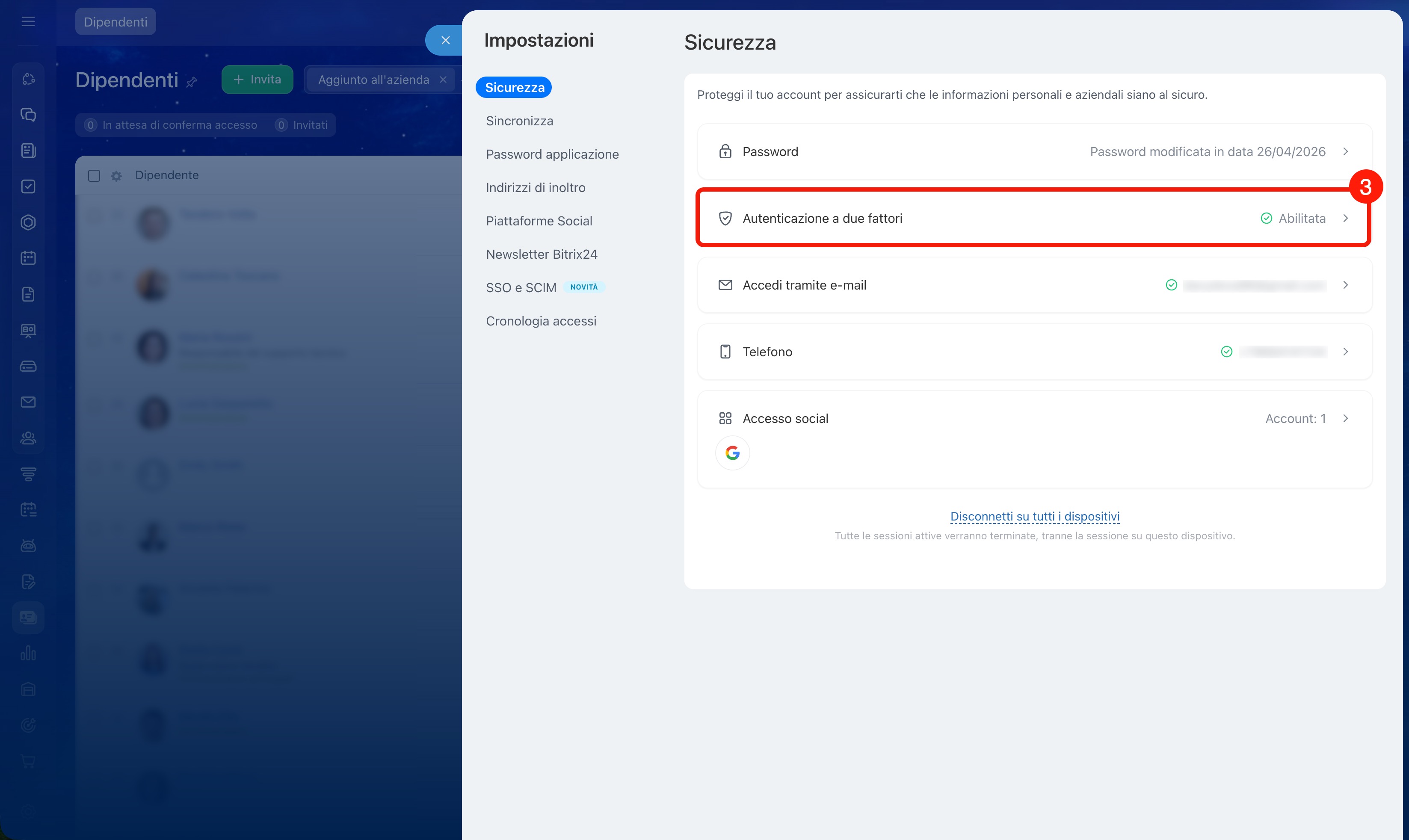The image size is (1409, 840).
Task: Open the tasks checkmark icon in sidebar
Action: 28,187
